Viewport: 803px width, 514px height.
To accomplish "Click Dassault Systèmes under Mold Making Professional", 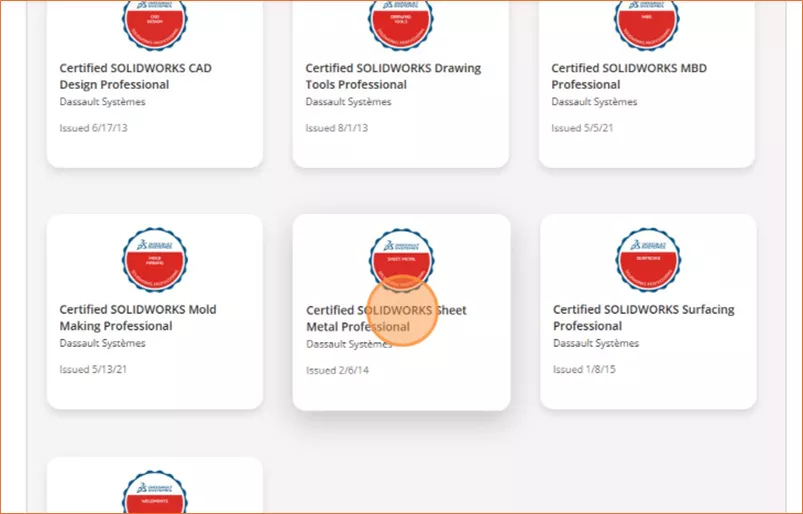I will 102,343.
